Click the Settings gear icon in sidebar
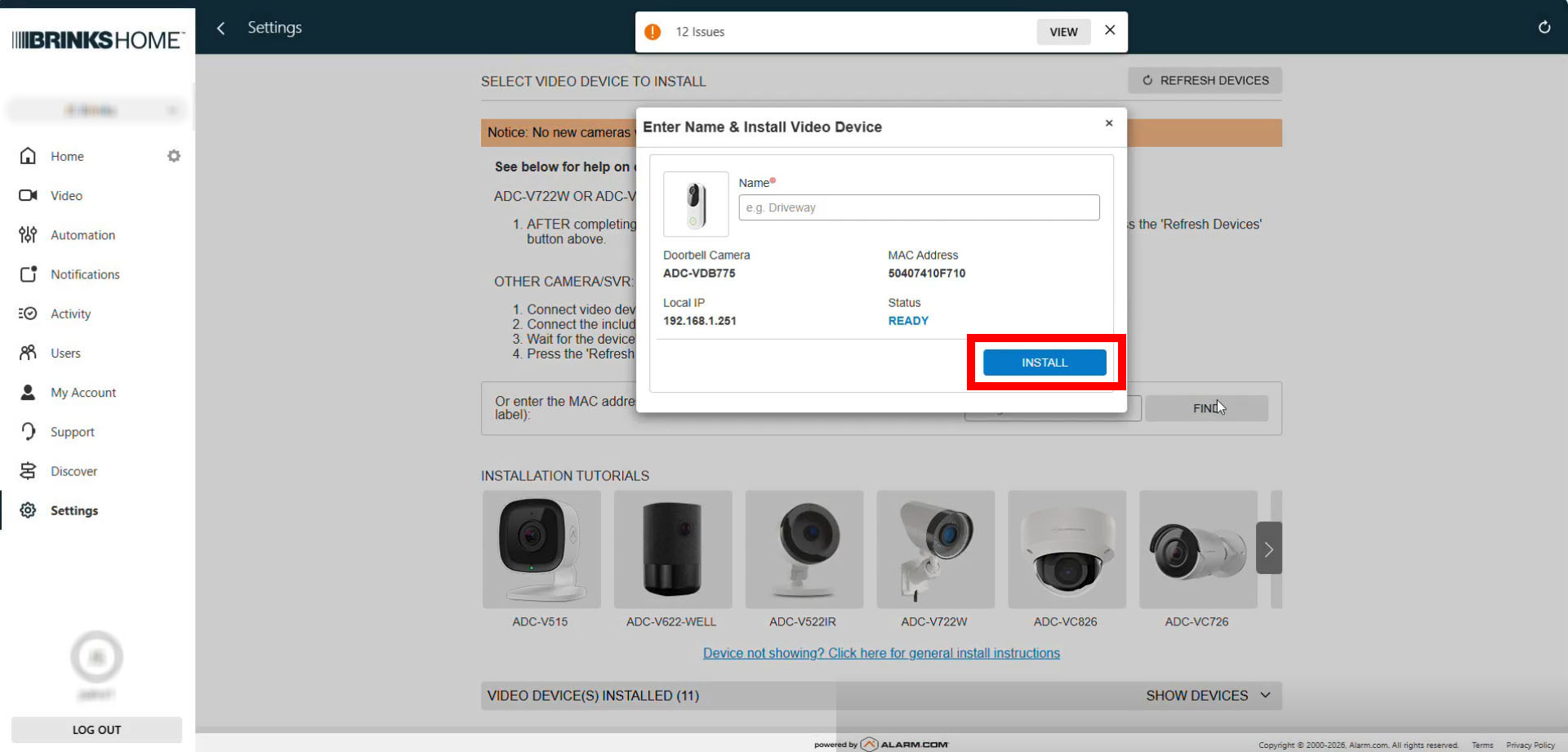This screenshot has height=752, width=1568. [28, 510]
